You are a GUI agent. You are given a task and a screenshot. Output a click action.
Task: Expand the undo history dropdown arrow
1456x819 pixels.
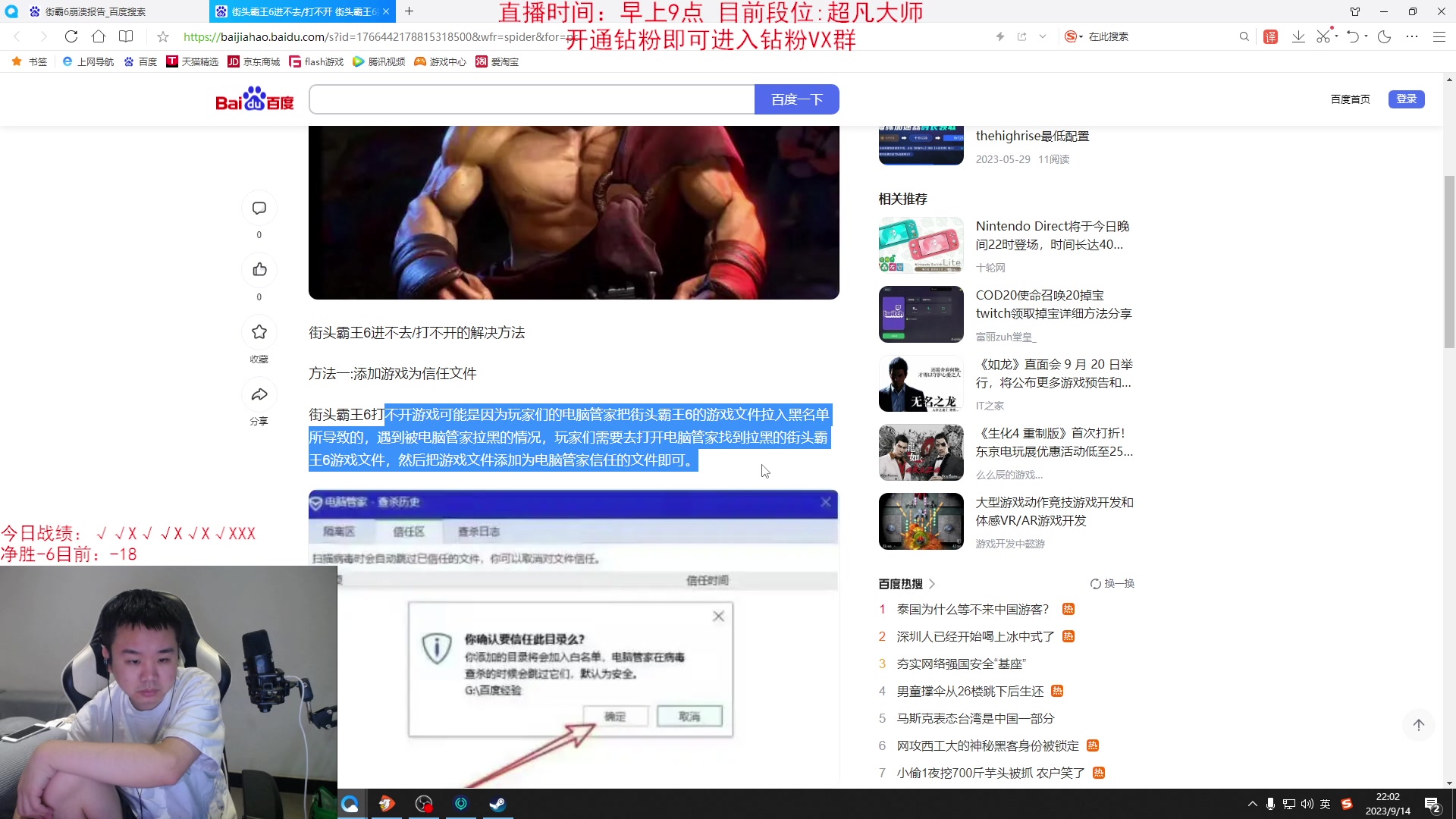click(1366, 36)
